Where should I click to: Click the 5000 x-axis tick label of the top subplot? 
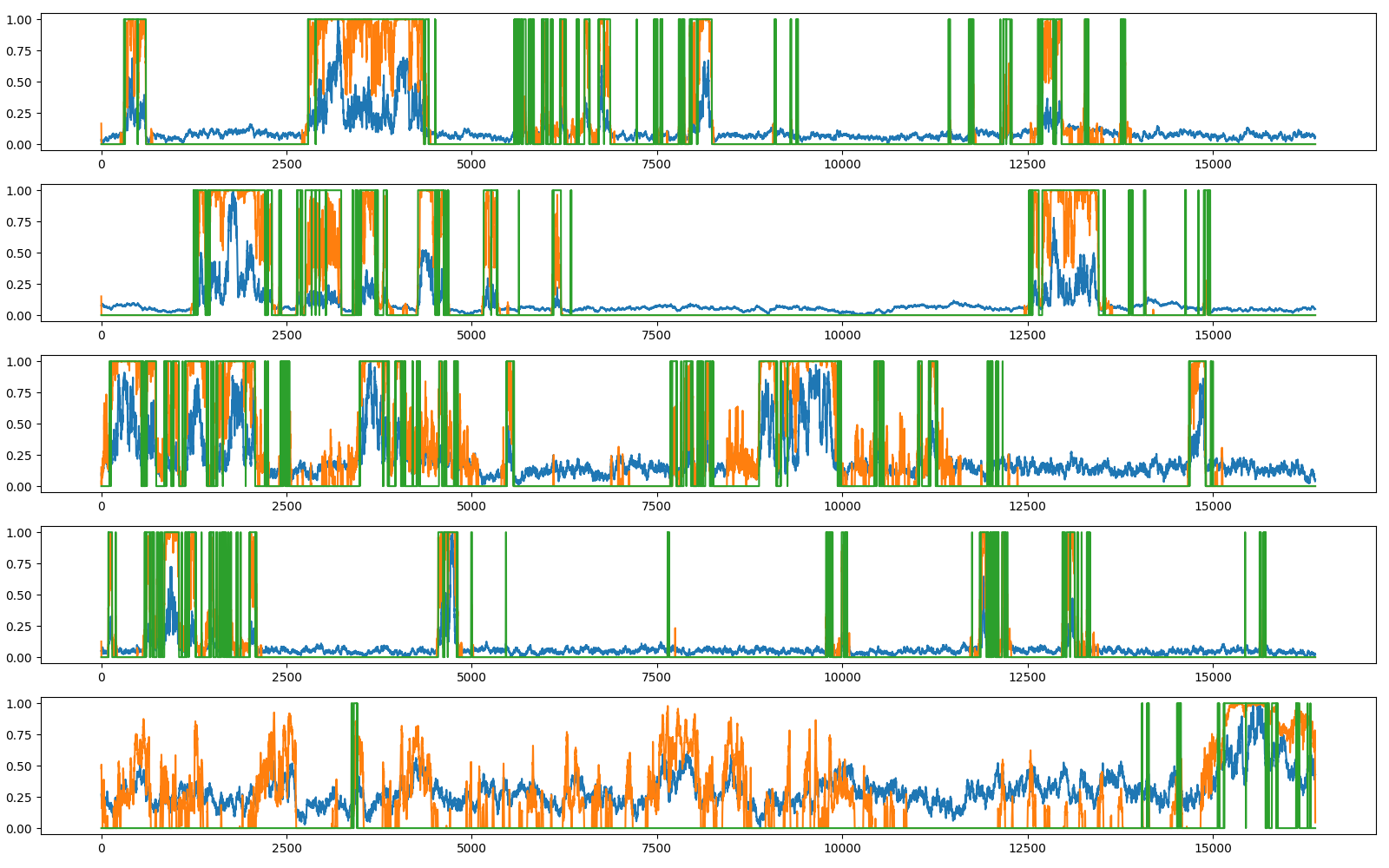(471, 164)
